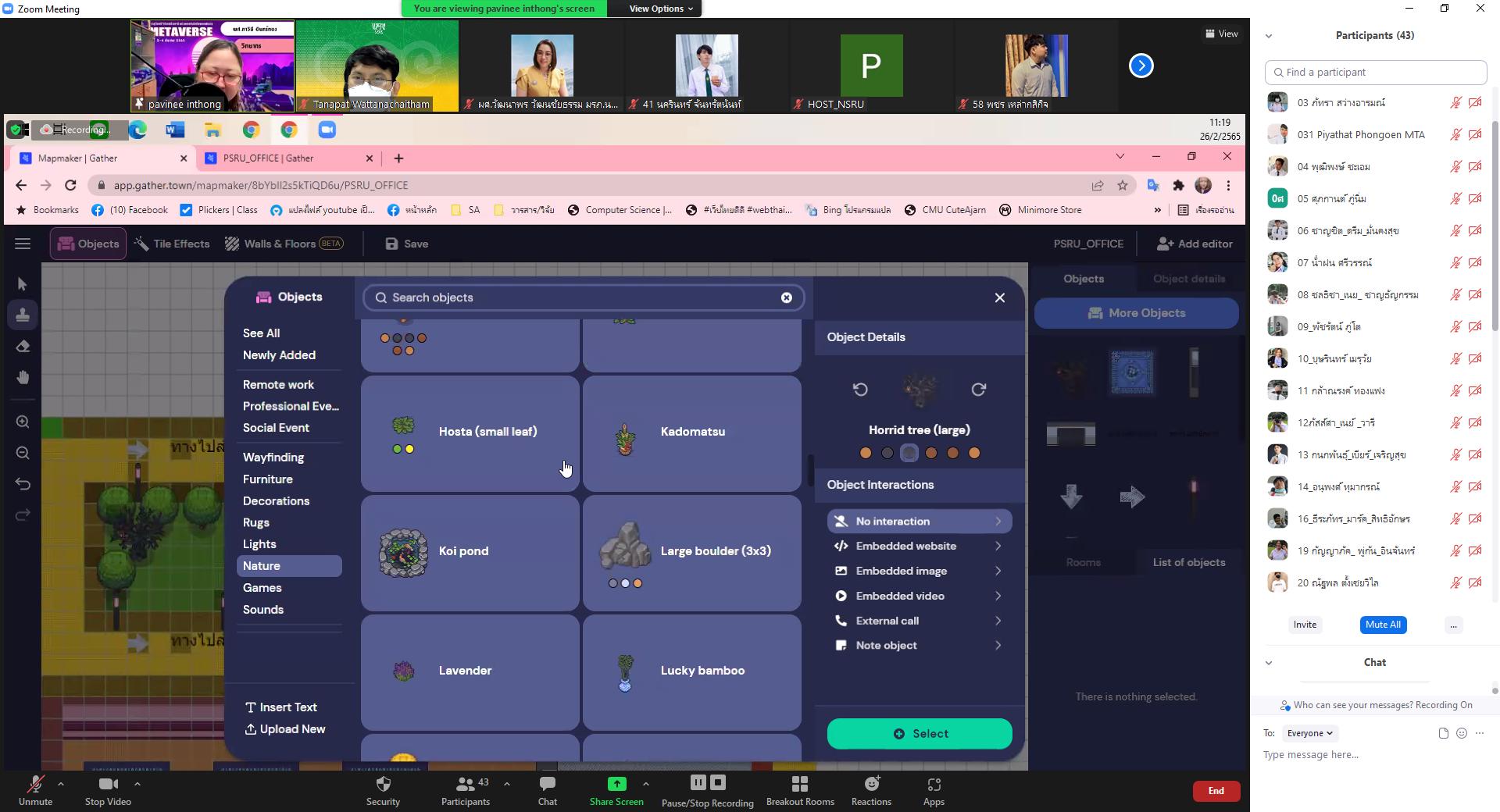Viewport: 1500px width, 812px height.
Task: Click Save in mapmaker toolbar
Action: [407, 244]
